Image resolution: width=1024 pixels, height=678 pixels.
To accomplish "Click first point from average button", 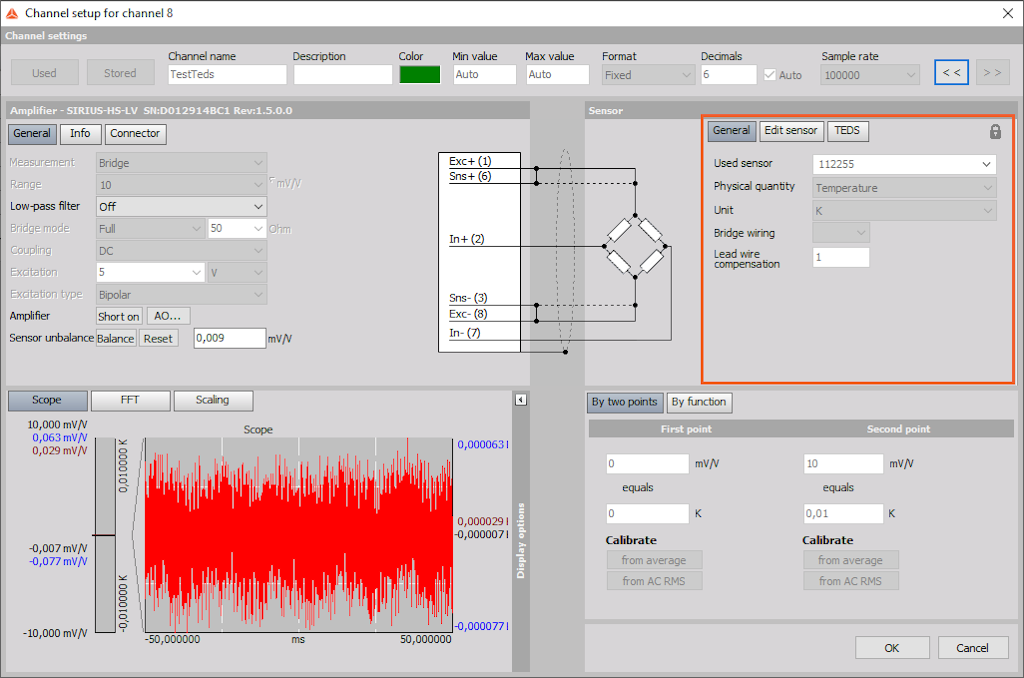I will 654,560.
